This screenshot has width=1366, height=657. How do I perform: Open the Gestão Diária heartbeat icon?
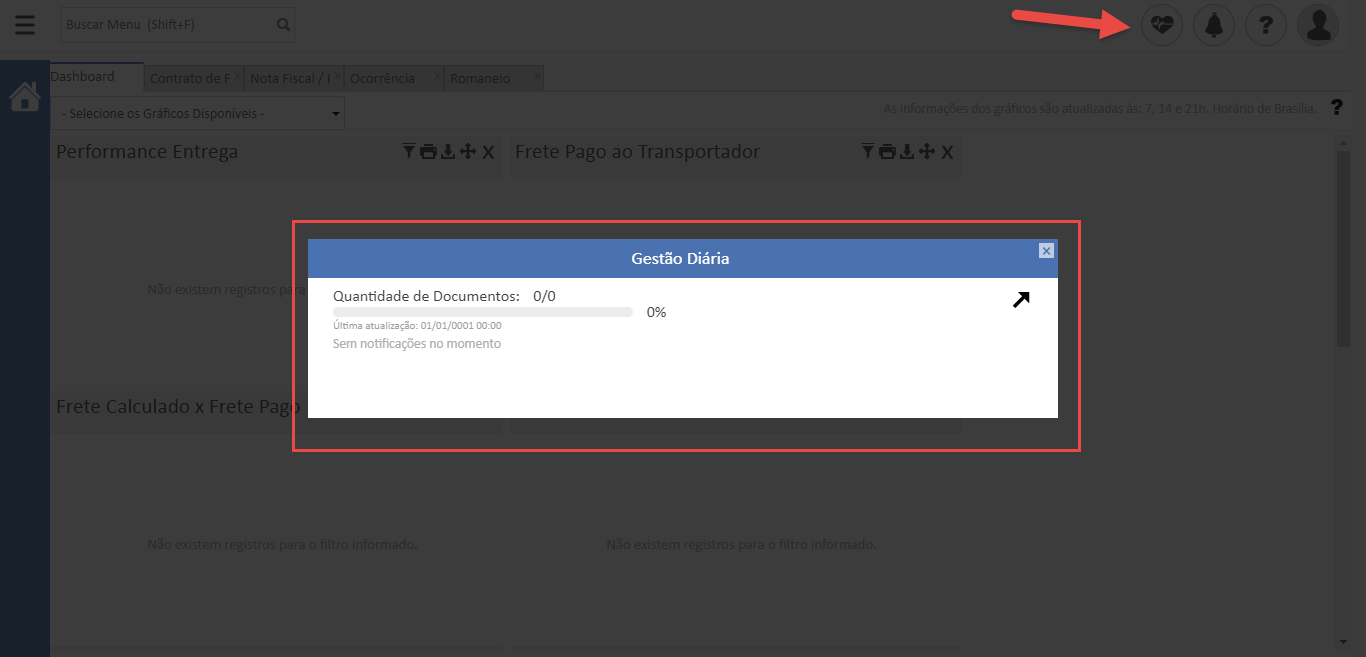pos(1161,25)
